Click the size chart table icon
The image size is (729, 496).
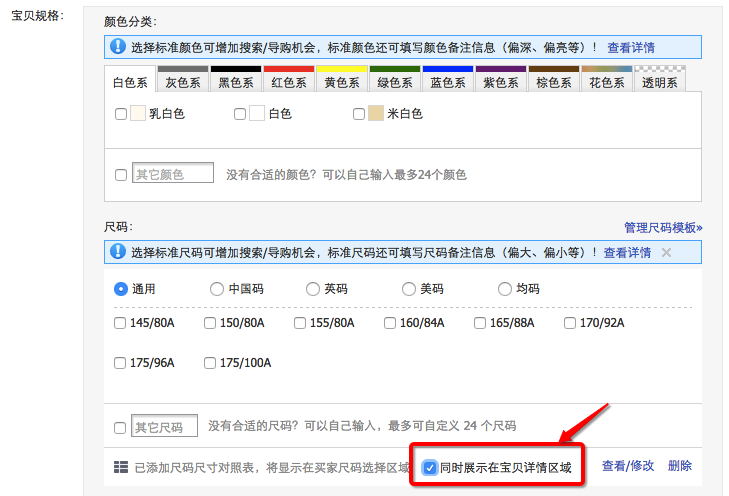coord(121,467)
